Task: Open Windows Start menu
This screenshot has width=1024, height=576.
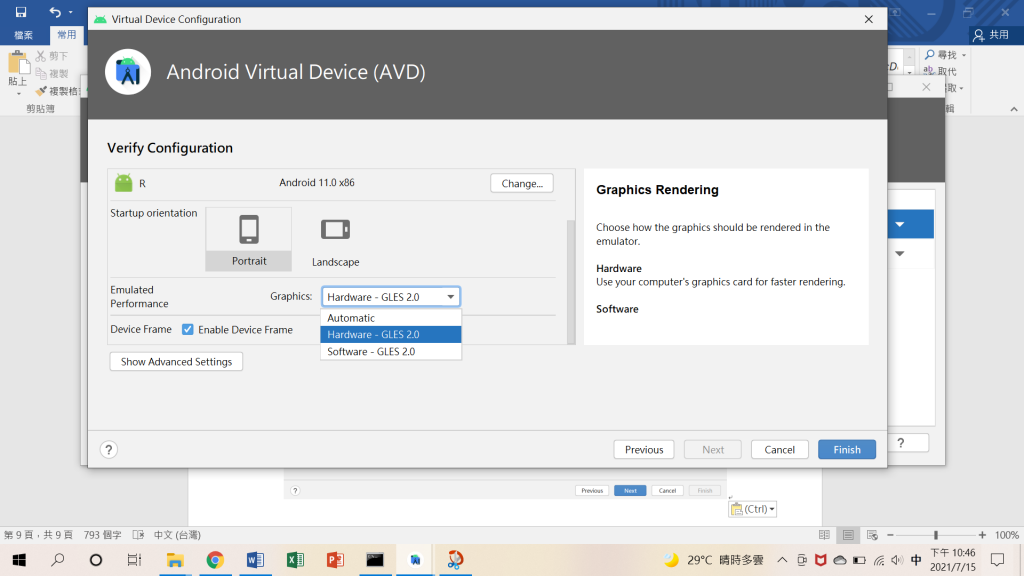Action: click(19, 560)
